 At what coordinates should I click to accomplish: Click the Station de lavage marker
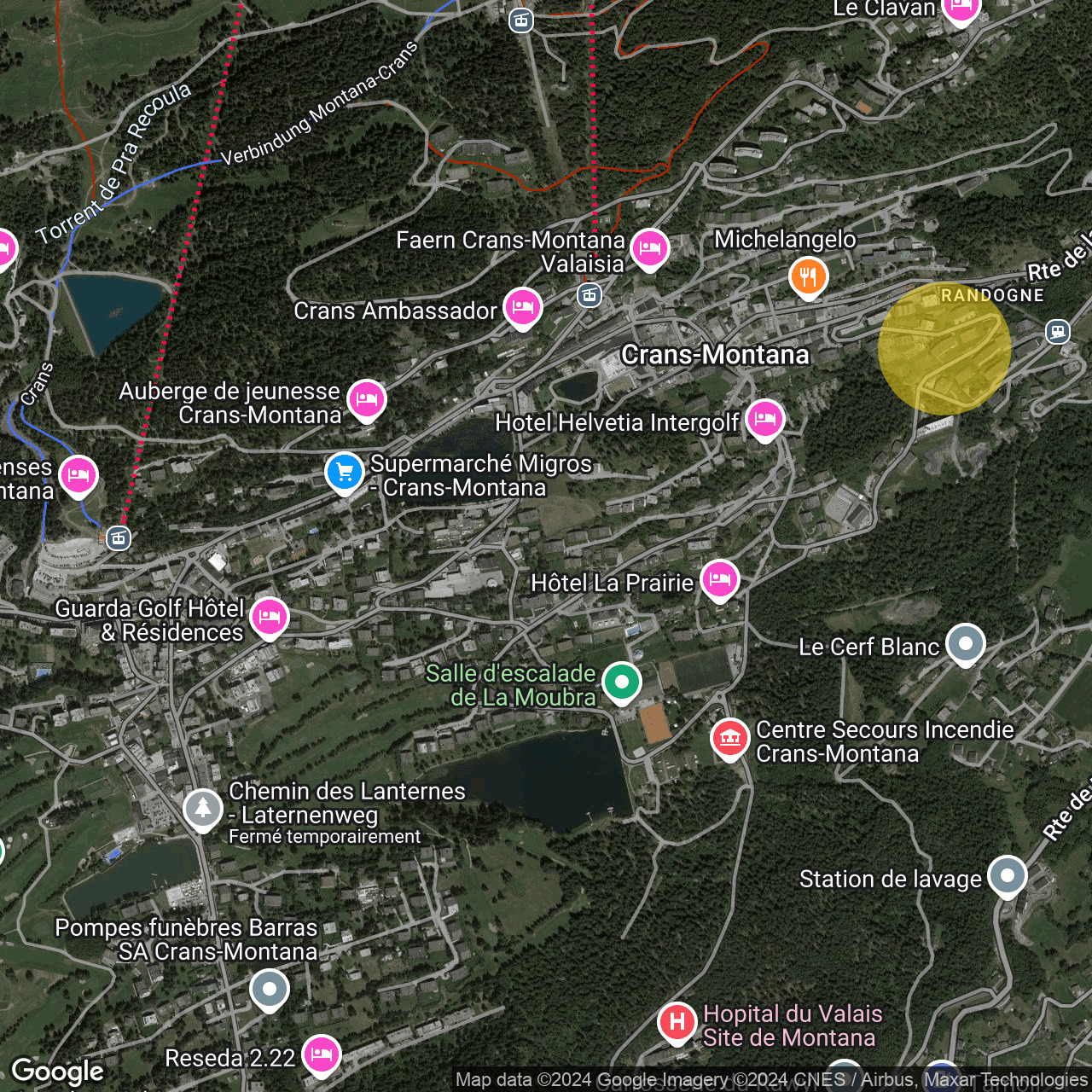(1007, 875)
